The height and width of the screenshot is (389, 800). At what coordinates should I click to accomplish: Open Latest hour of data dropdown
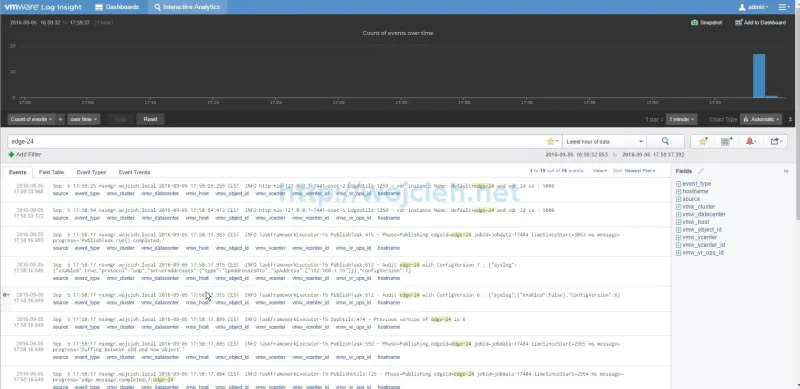604,141
